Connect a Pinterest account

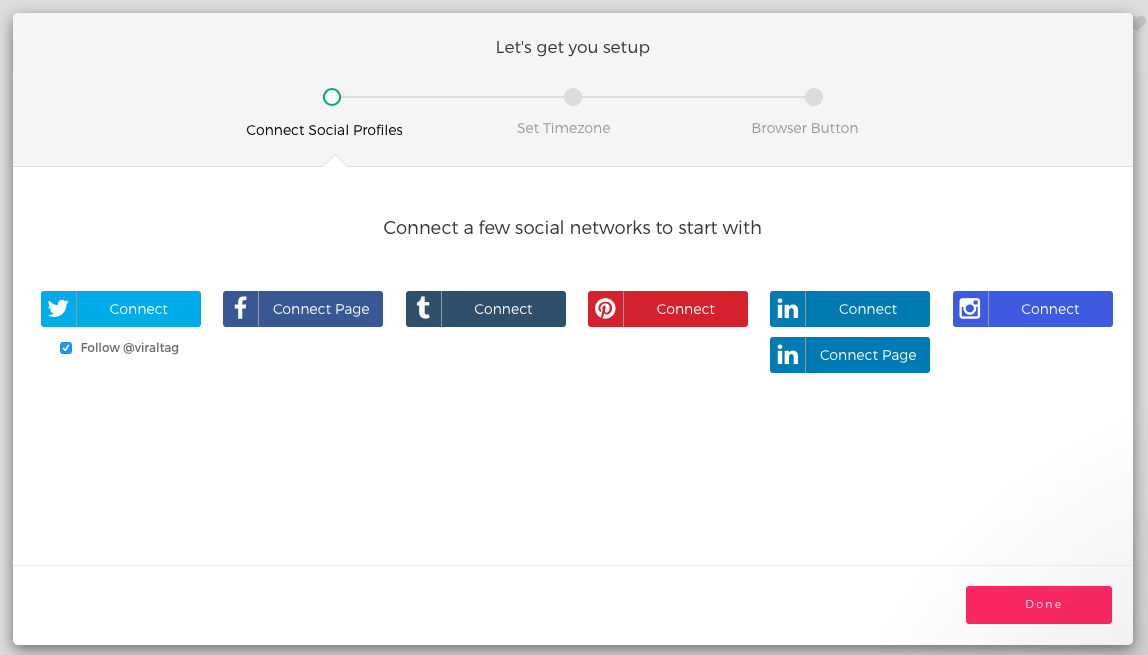point(668,309)
